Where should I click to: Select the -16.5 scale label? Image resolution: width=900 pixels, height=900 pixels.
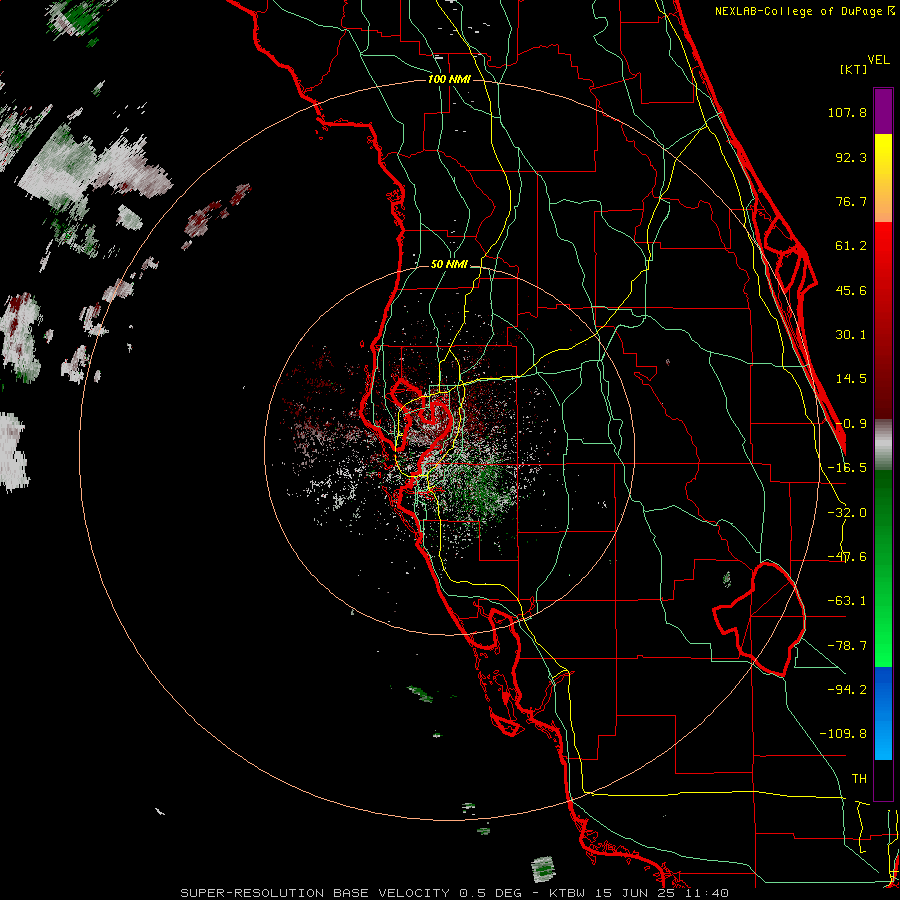pos(847,468)
